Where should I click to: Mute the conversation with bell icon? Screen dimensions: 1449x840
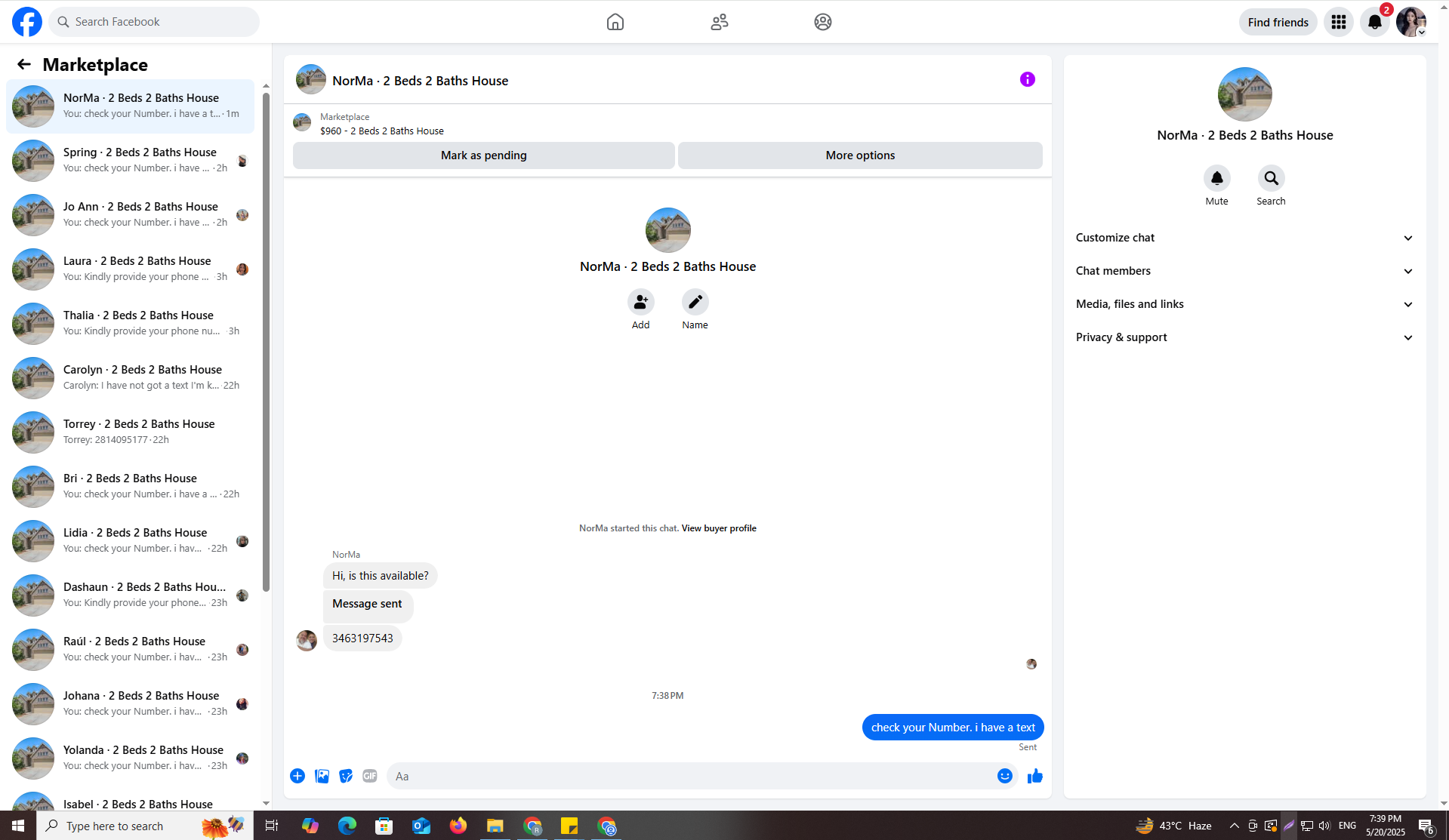pos(1217,178)
